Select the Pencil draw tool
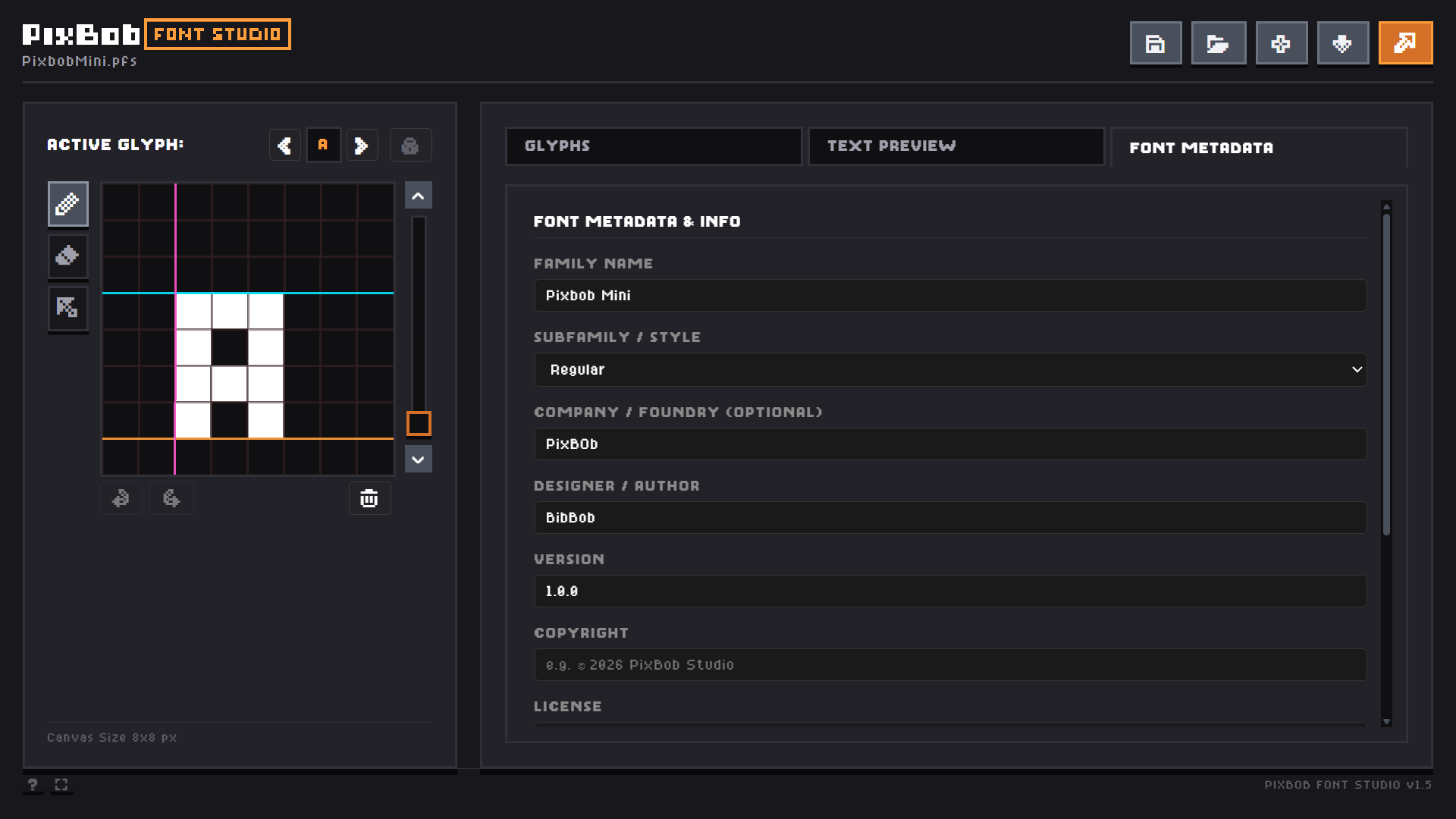This screenshot has width=1456, height=819. pyautogui.click(x=68, y=203)
